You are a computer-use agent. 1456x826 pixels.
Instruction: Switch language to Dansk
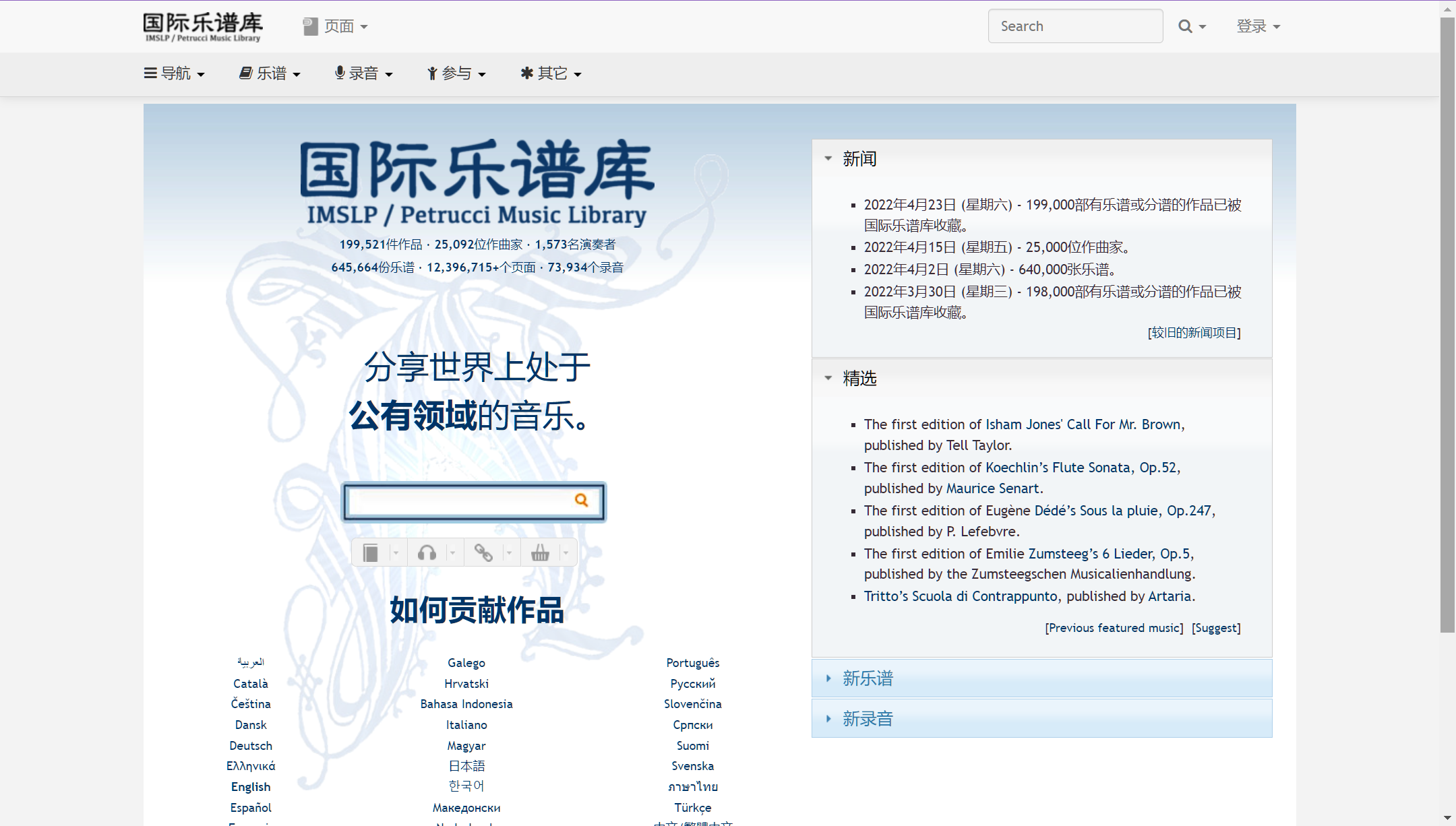click(x=251, y=725)
